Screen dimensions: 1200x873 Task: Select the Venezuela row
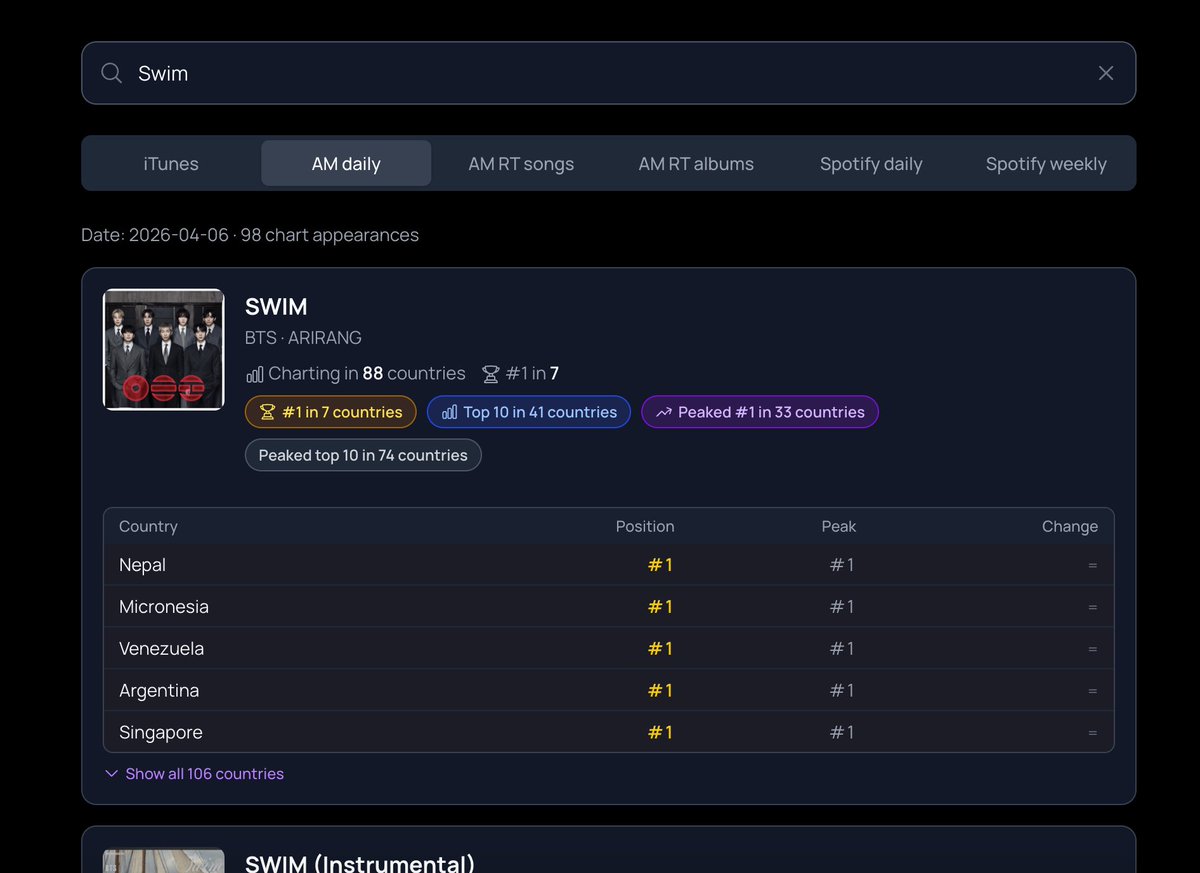coord(609,649)
